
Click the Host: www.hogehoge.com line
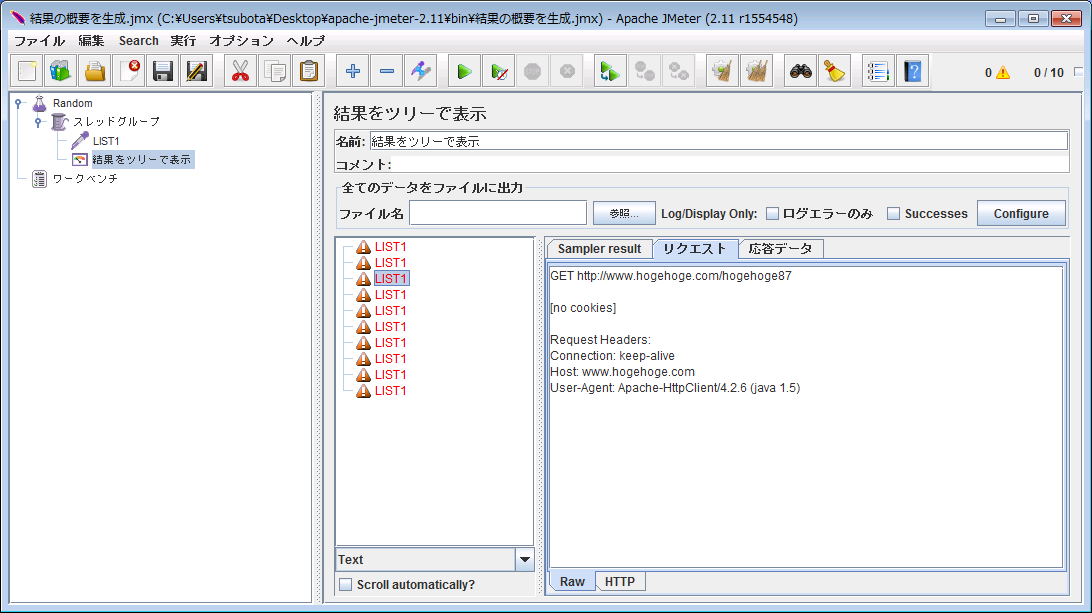(622, 372)
